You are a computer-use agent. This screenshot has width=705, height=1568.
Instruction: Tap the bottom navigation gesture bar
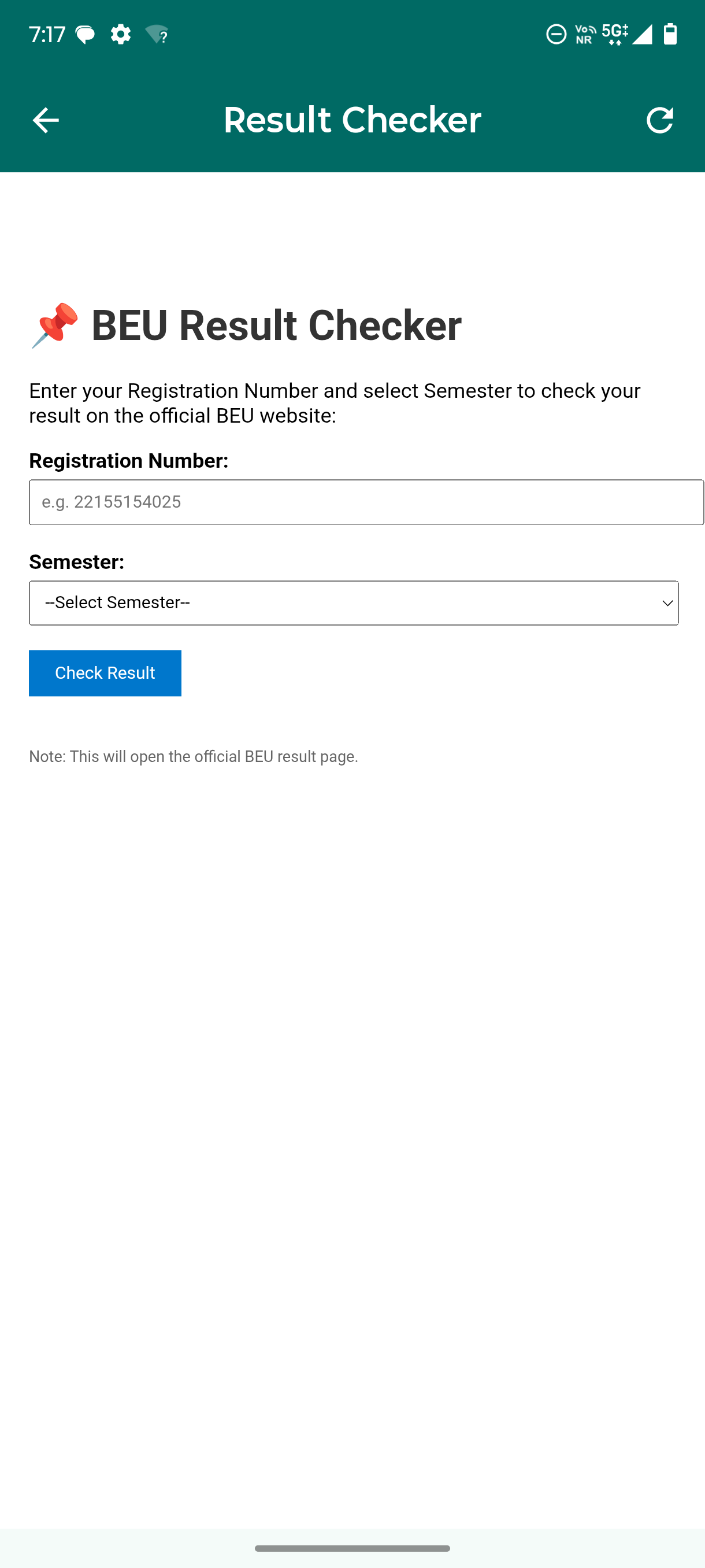pyautogui.click(x=352, y=1548)
